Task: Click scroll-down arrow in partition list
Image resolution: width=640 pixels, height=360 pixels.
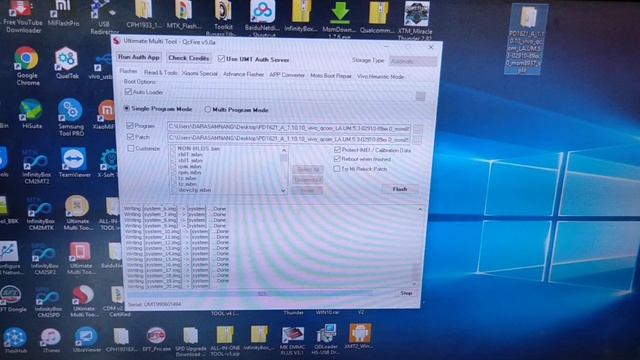Action: coord(283,190)
